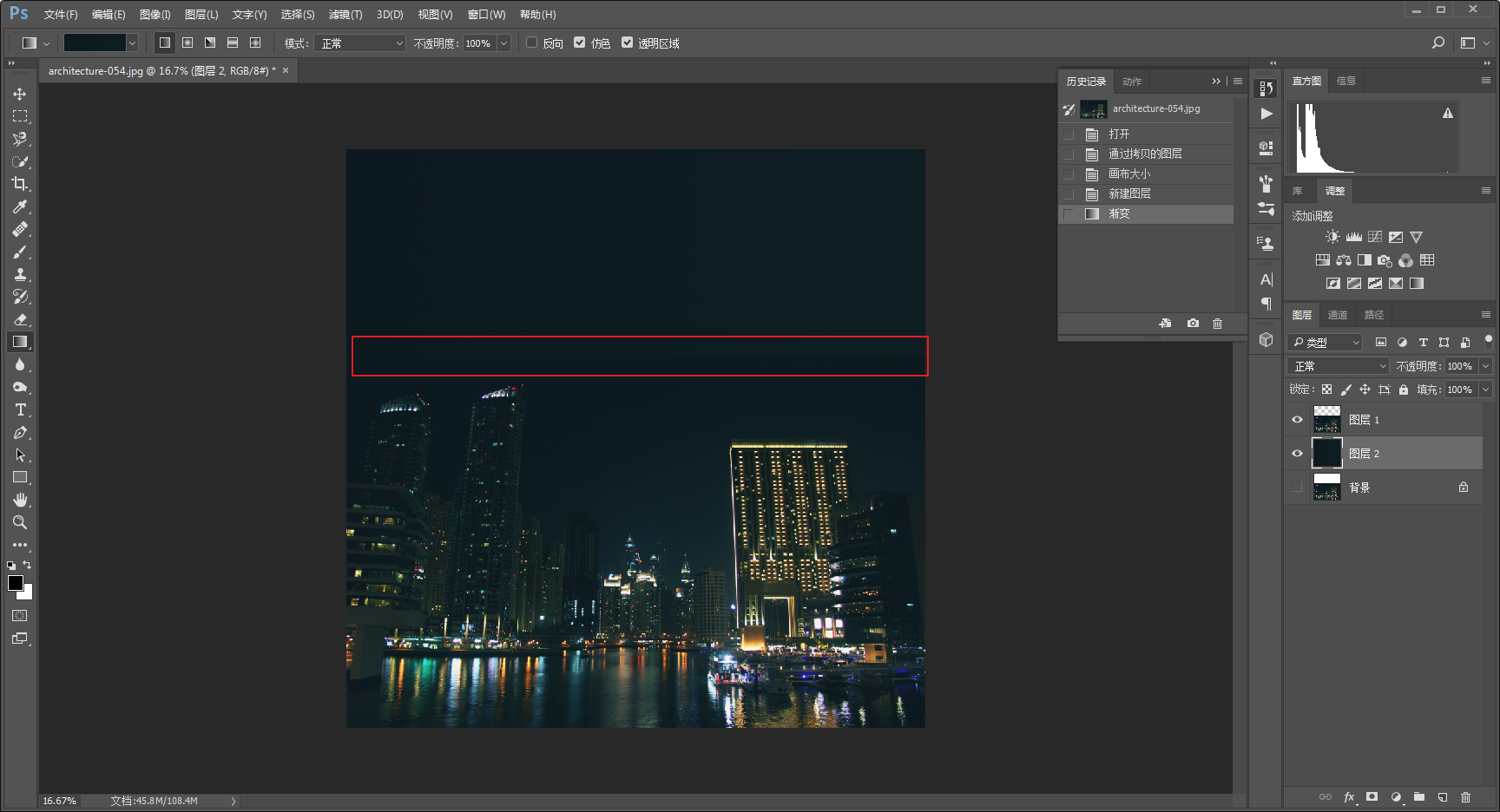Select the 画布大小 history state

click(x=1147, y=174)
